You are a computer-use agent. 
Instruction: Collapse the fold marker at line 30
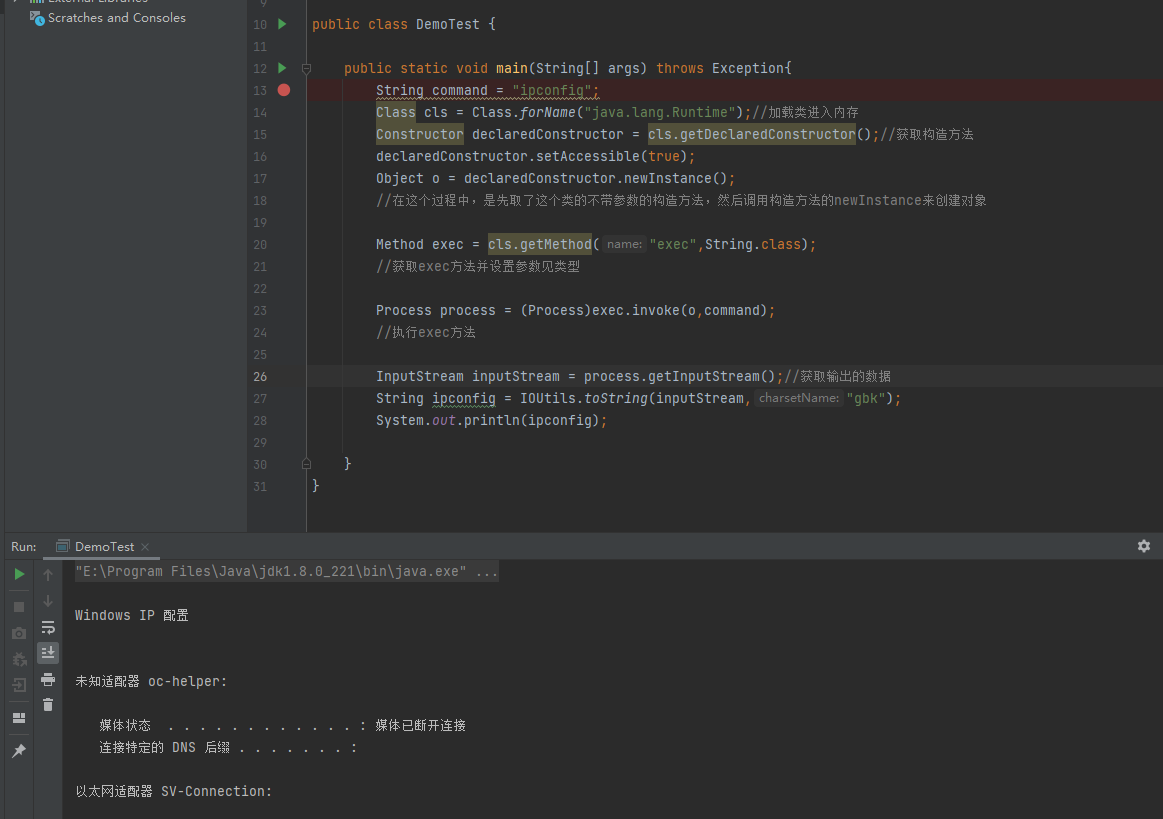point(306,464)
